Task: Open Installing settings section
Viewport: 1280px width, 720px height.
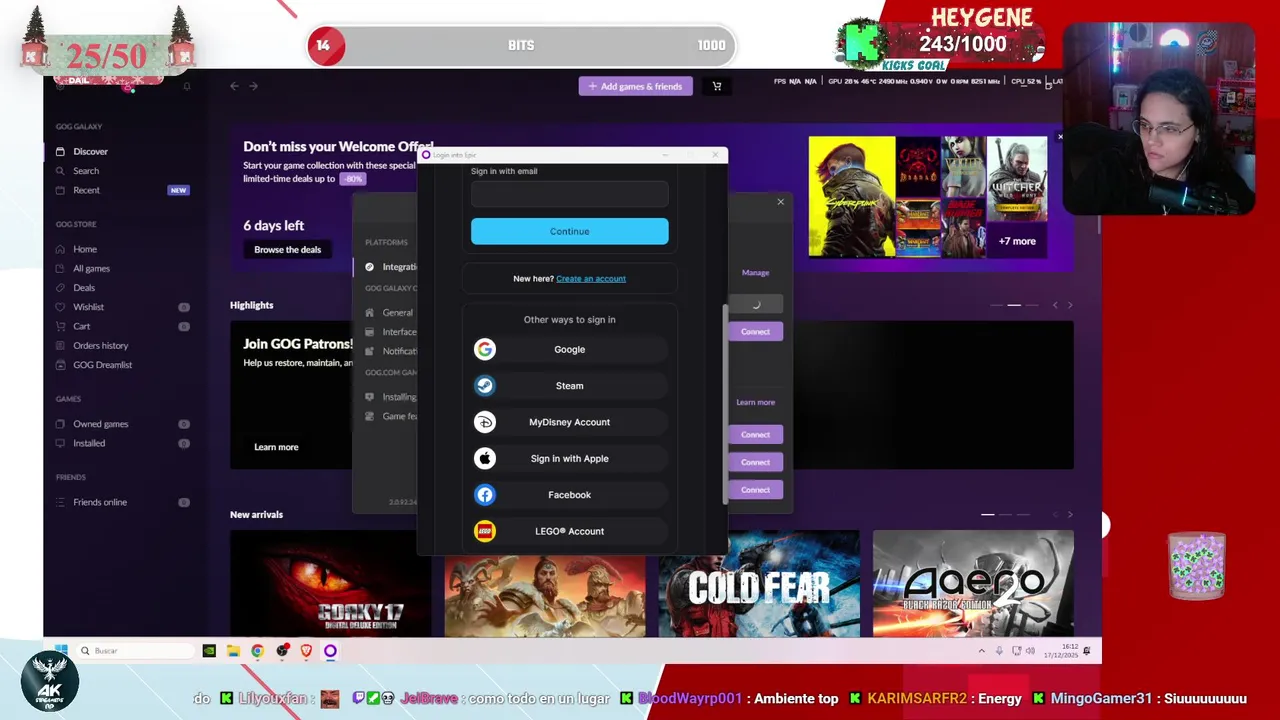Action: (x=391, y=397)
